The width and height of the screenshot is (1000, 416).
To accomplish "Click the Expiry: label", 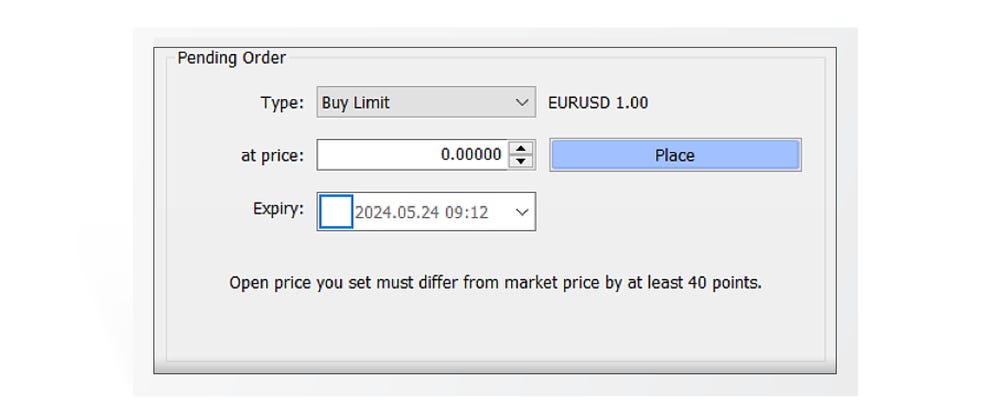I will click(278, 210).
